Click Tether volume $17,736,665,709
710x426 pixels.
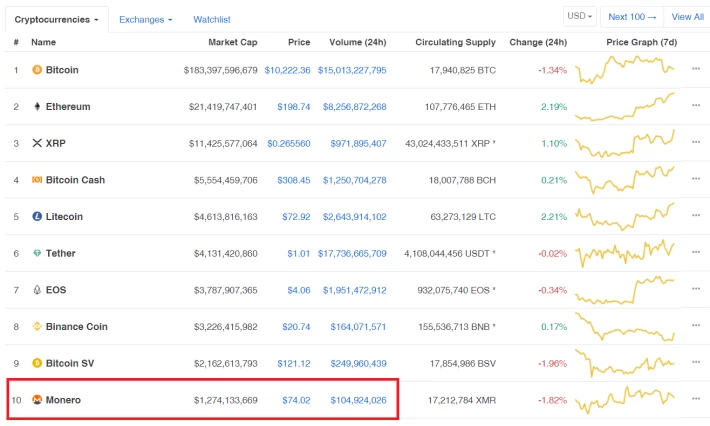(352, 254)
